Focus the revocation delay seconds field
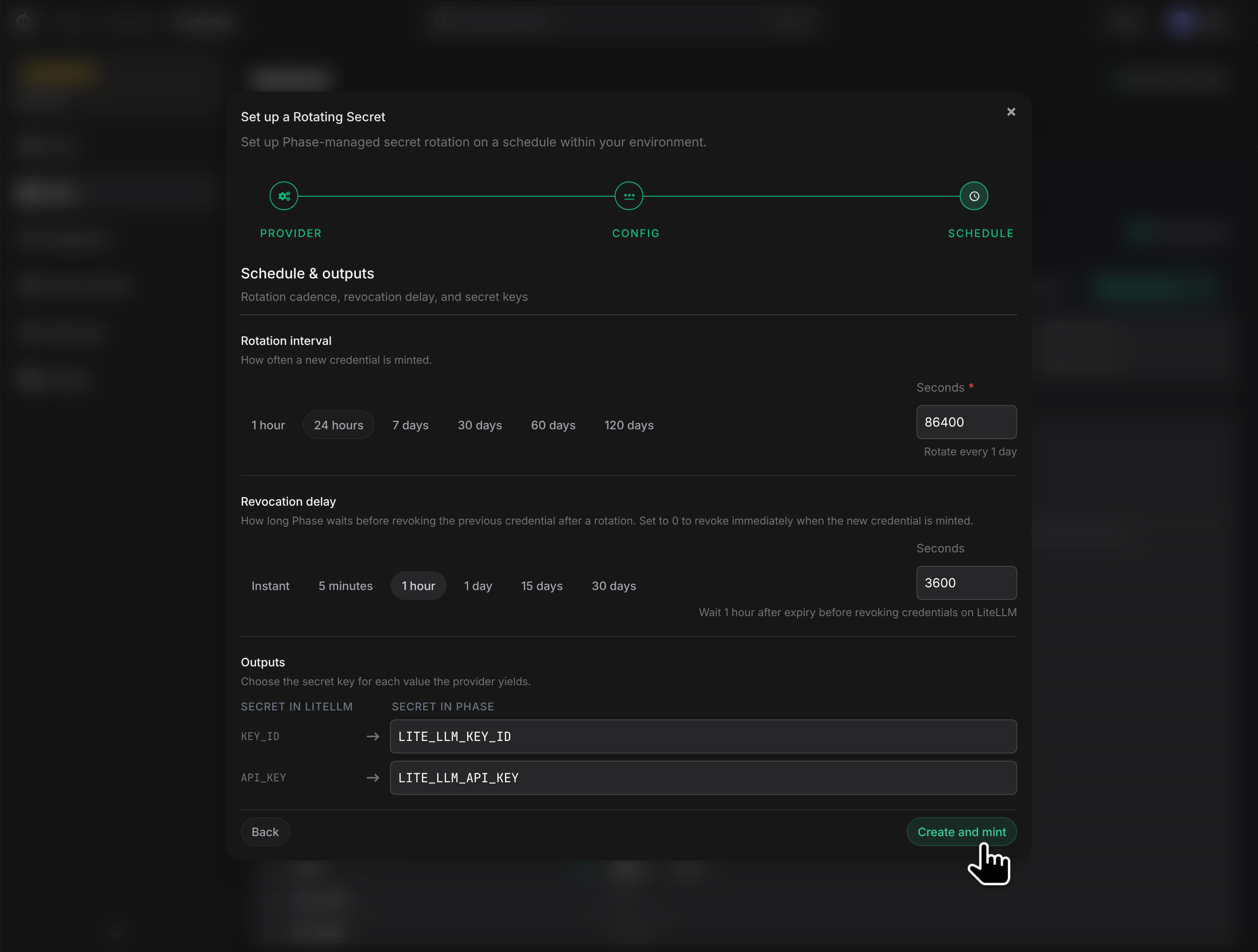 [x=966, y=583]
